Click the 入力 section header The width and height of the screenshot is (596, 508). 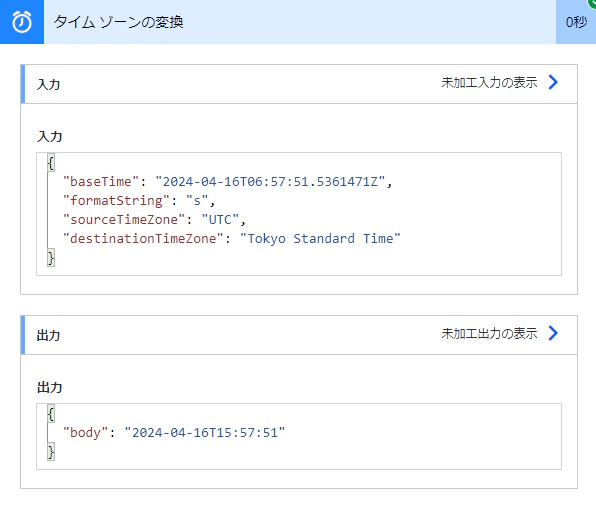299,84
